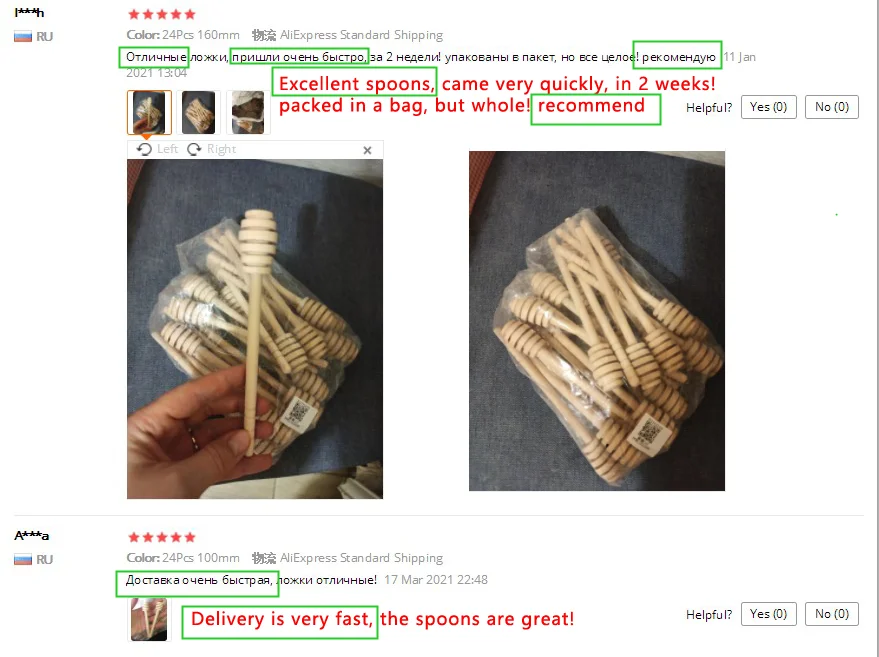The height and width of the screenshot is (657, 879).
Task: Click the Russian flag beside first reviewer
Action: tap(23, 37)
